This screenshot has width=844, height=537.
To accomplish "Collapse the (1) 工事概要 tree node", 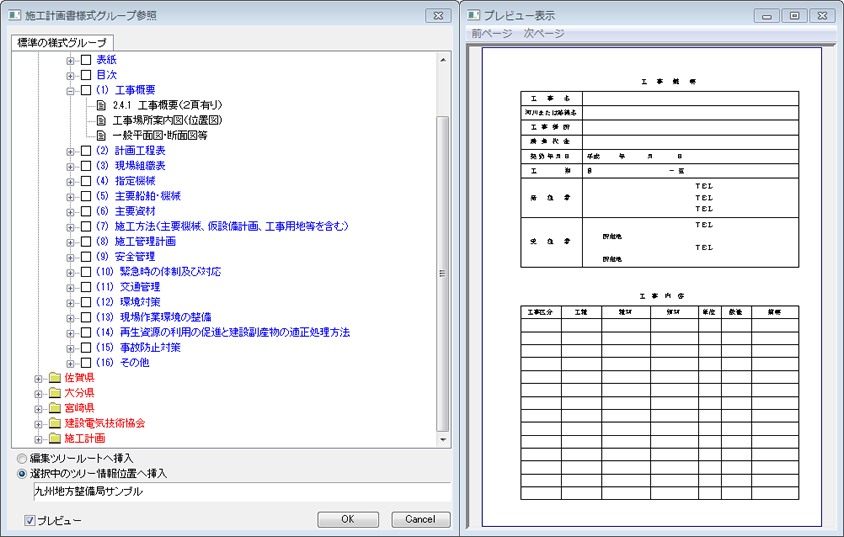I will coord(71,90).
